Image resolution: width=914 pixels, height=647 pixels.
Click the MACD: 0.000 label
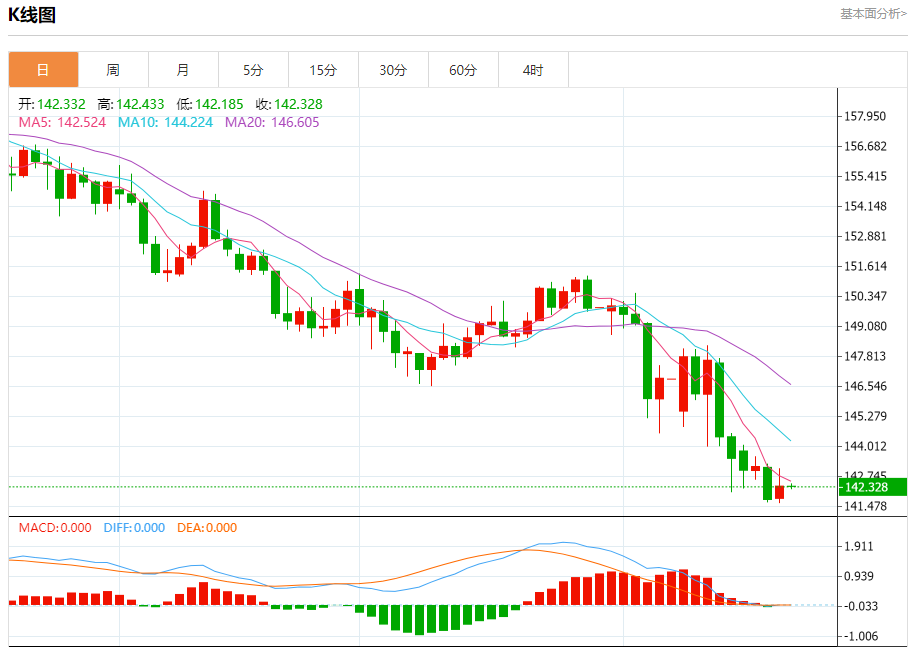click(x=55, y=528)
